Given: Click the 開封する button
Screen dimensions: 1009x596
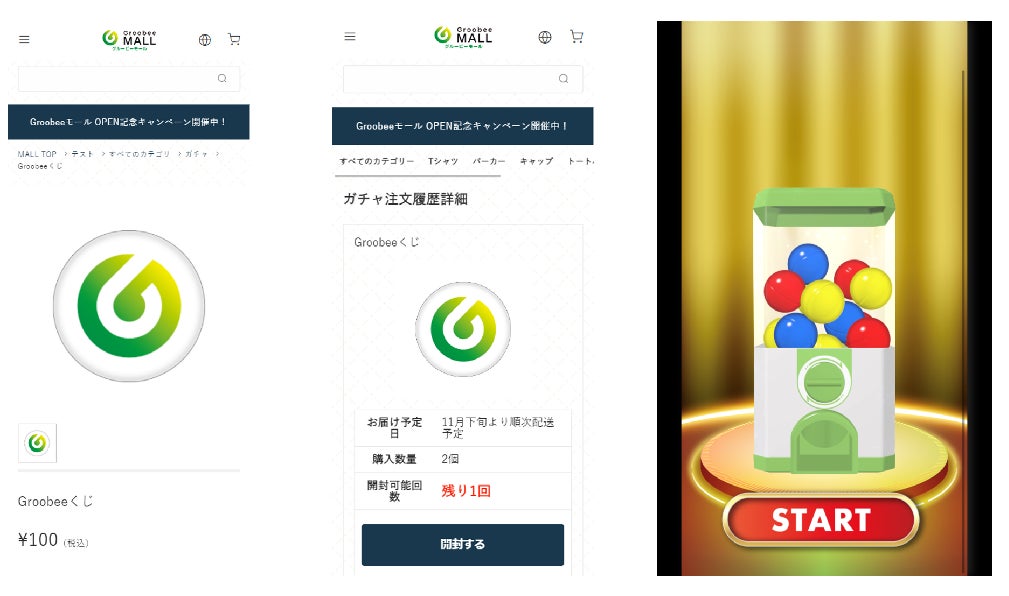Looking at the screenshot, I should coord(463,545).
